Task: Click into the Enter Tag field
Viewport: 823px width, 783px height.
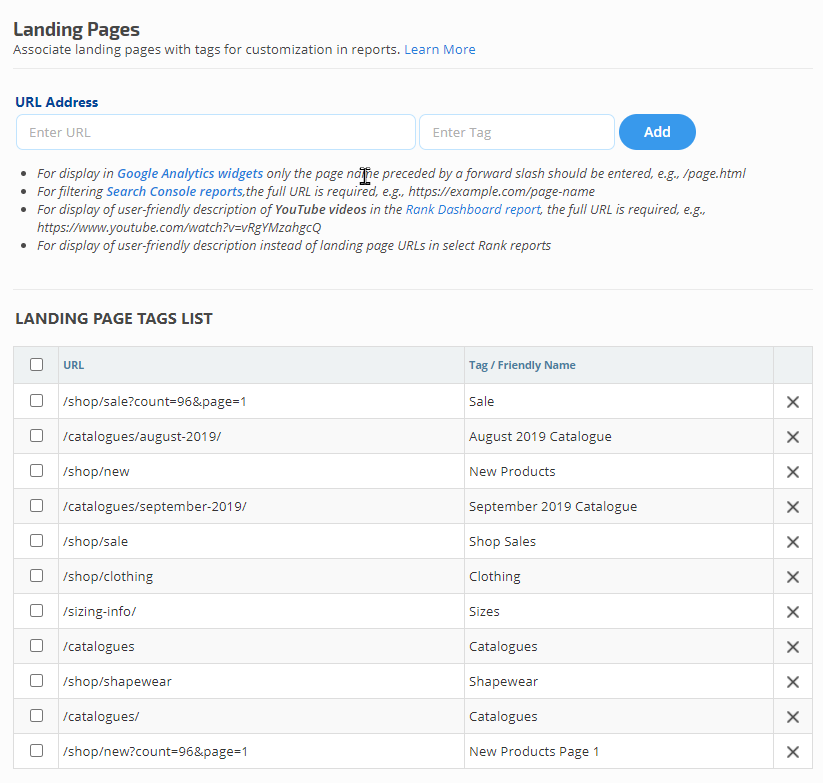Action: [516, 132]
